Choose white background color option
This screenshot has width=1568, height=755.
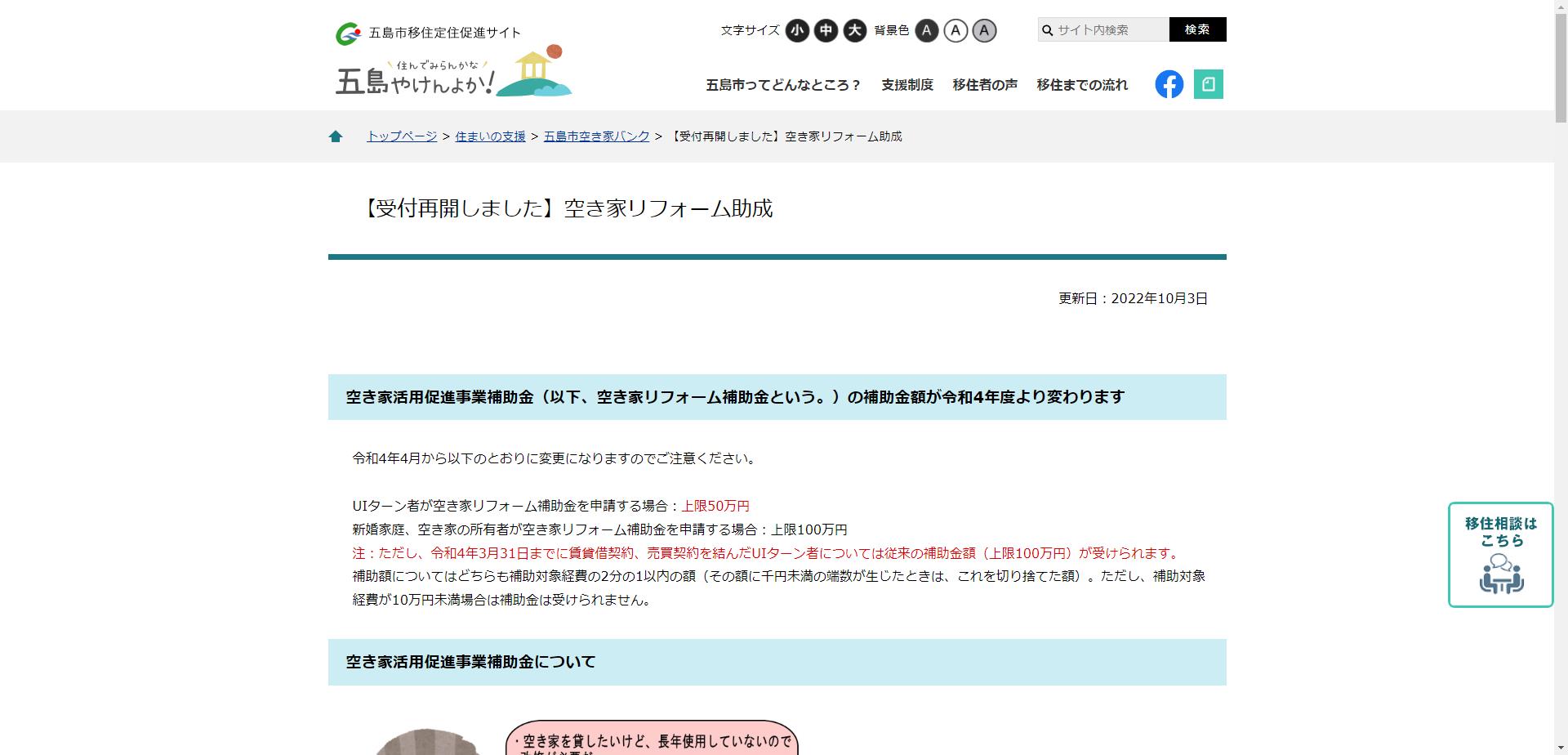click(x=955, y=31)
